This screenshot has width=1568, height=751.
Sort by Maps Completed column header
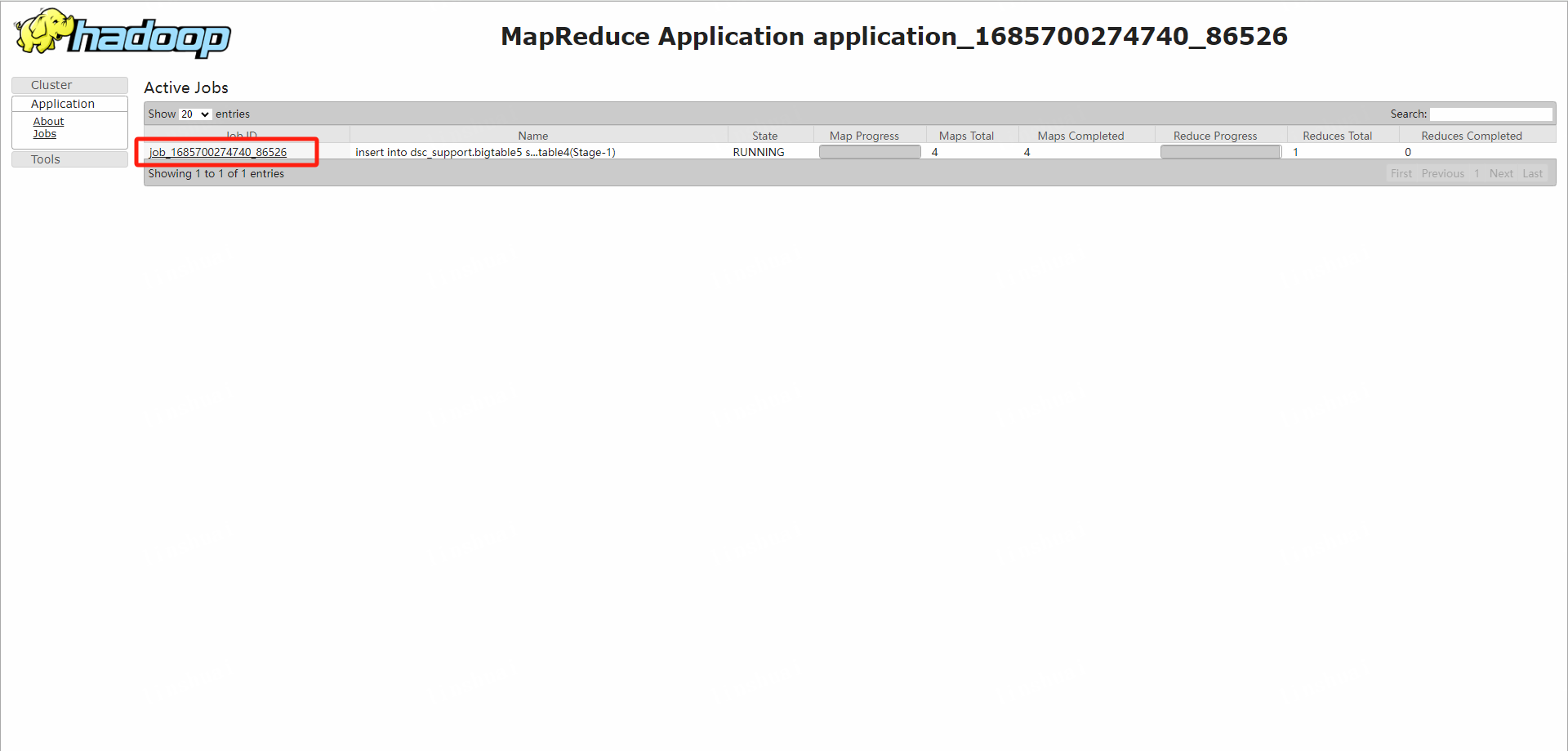1080,136
